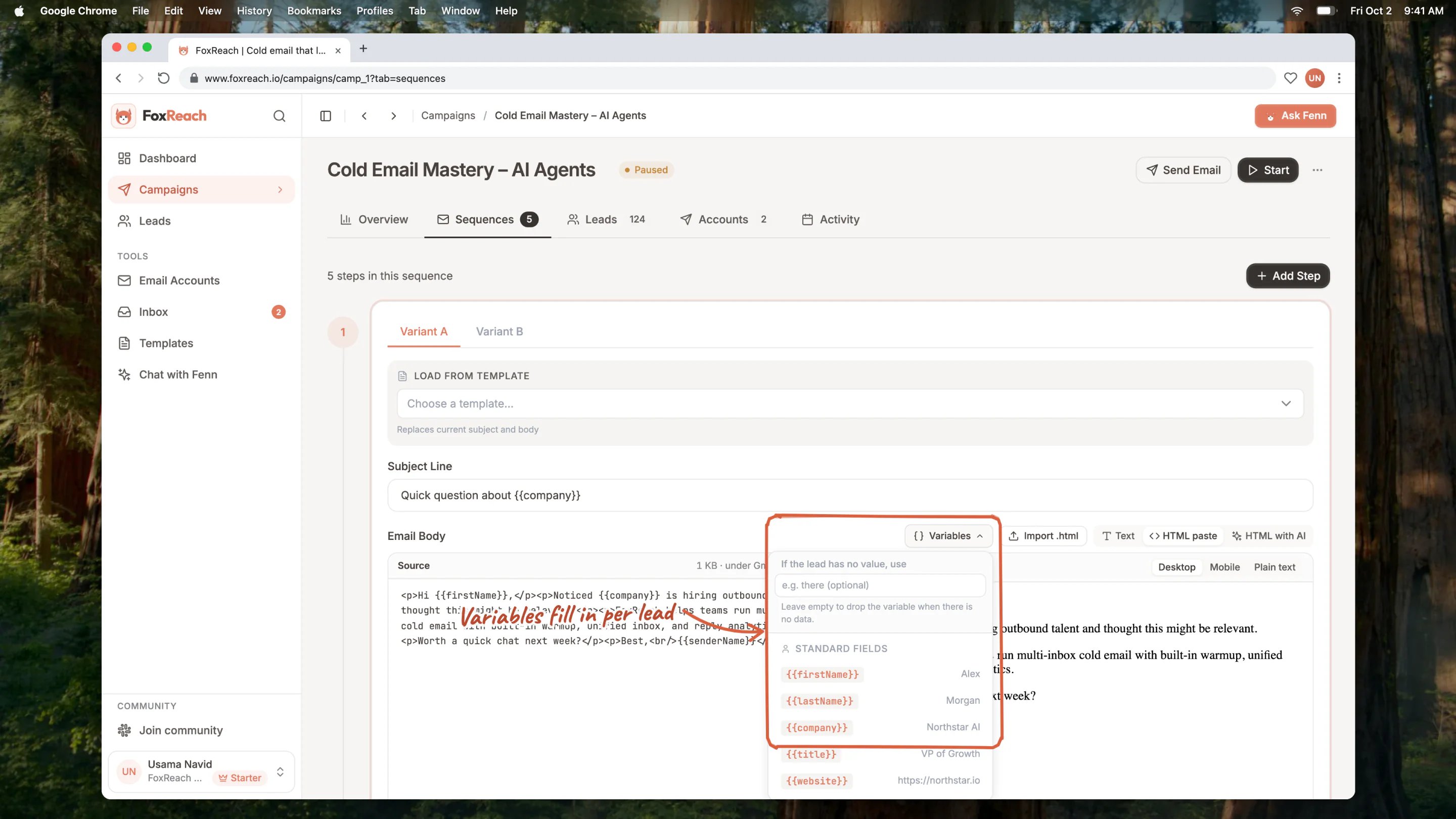Select HTML with AI mode

pos(1269,536)
